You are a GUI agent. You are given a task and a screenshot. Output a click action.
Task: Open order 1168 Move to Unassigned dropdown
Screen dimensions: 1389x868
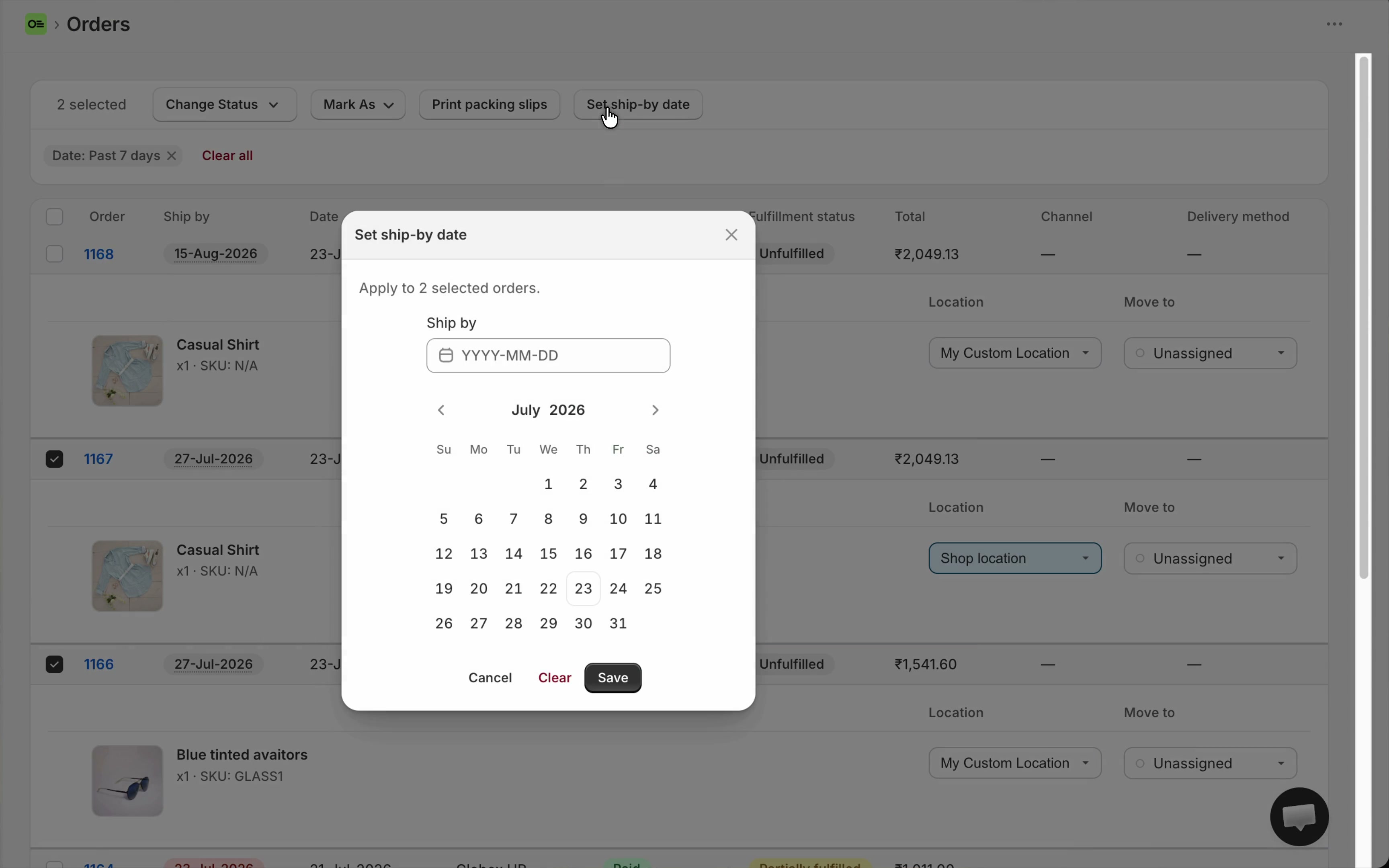1210,353
